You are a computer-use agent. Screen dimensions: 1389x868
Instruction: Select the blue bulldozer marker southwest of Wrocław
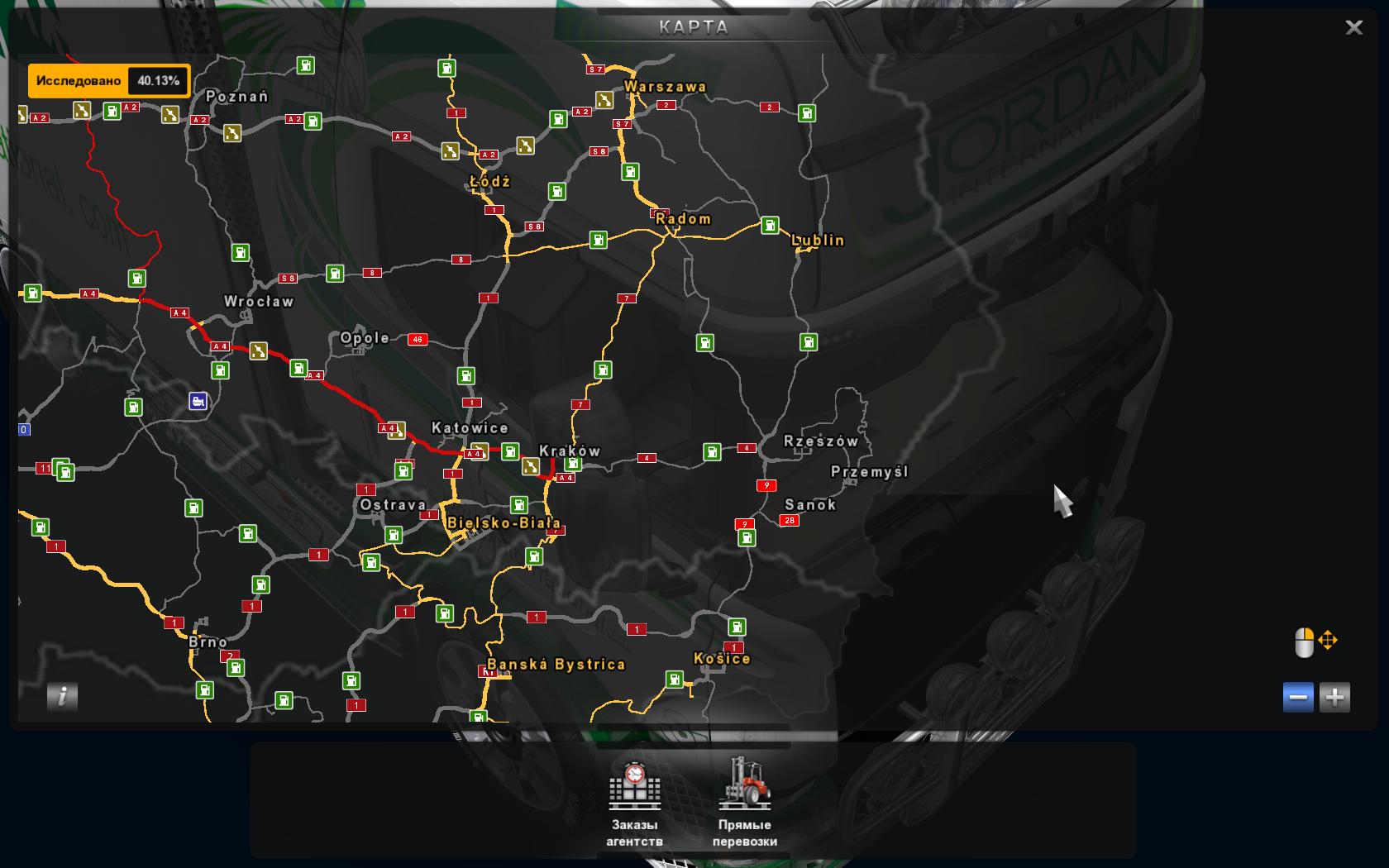pyautogui.click(x=198, y=401)
